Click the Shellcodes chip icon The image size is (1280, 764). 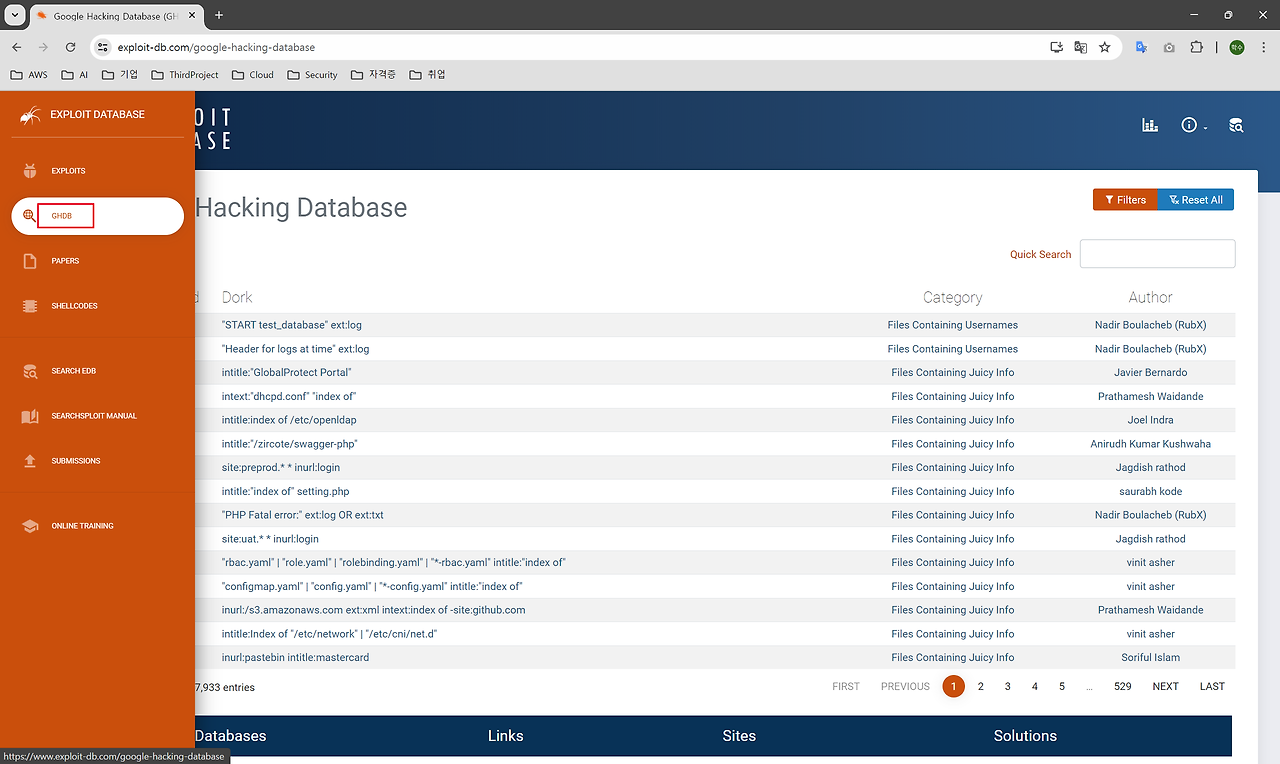pos(30,306)
